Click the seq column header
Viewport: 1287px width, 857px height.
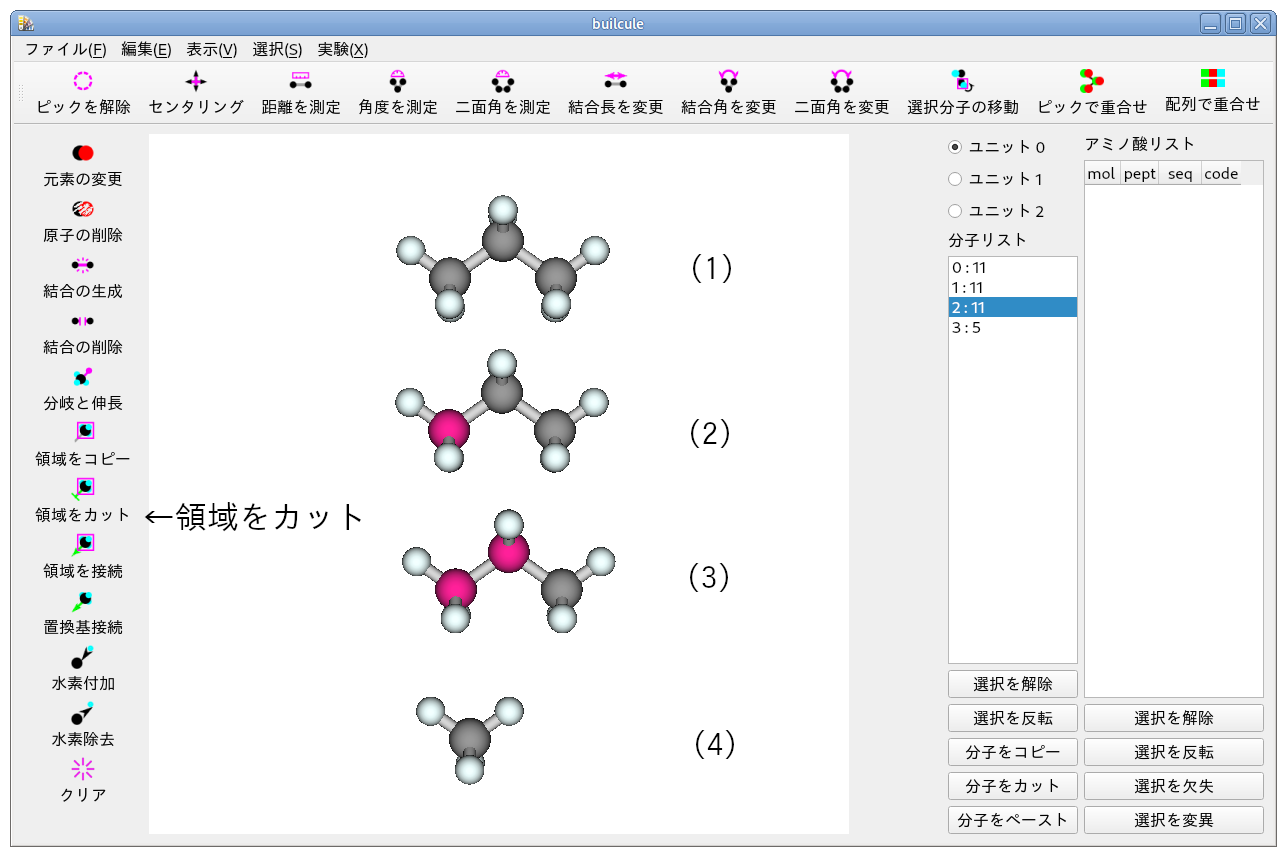tap(1180, 173)
